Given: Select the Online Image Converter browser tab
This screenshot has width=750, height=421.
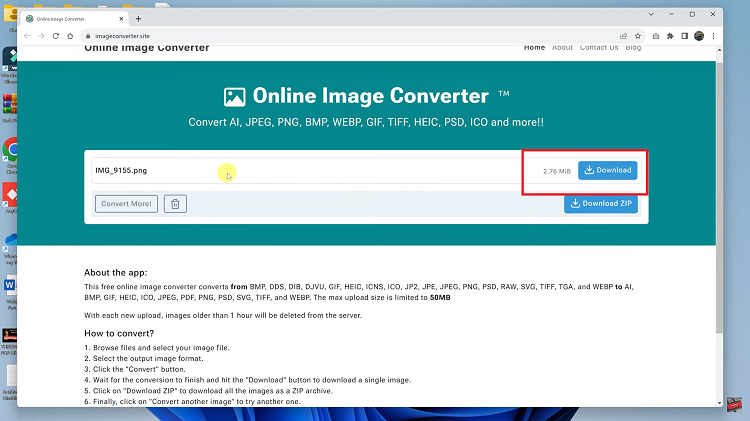Looking at the screenshot, I should pos(76,19).
